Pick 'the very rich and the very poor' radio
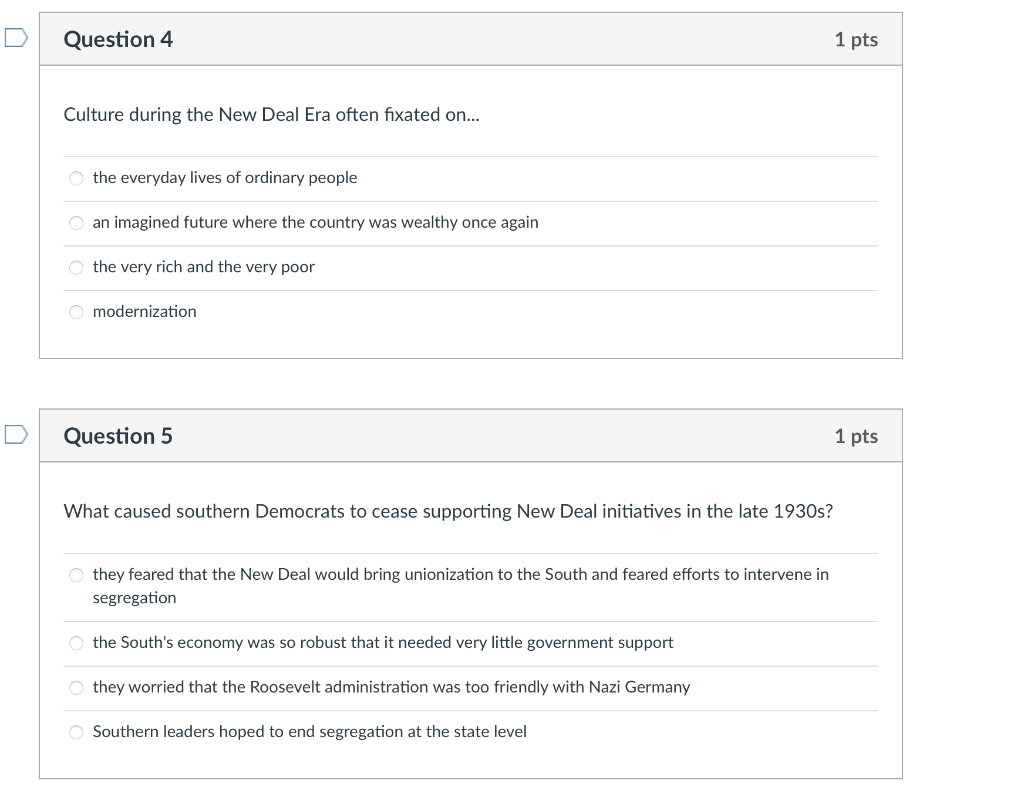Viewport: 1024px width, 804px height. pyautogui.click(x=76, y=267)
